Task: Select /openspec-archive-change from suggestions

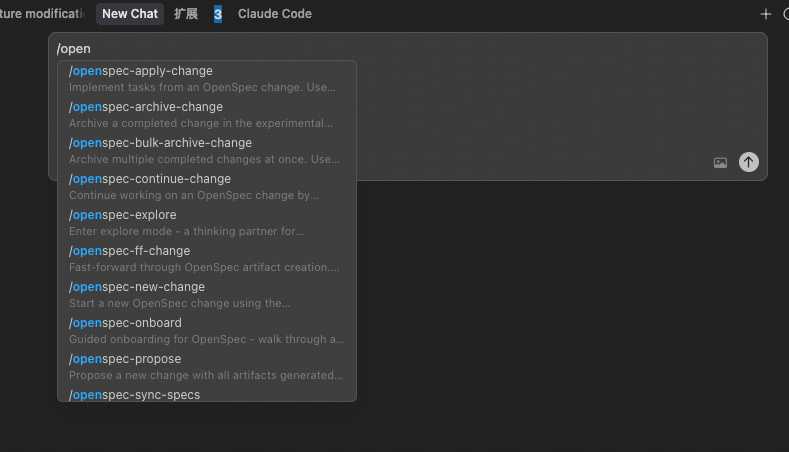Action: pos(207,115)
